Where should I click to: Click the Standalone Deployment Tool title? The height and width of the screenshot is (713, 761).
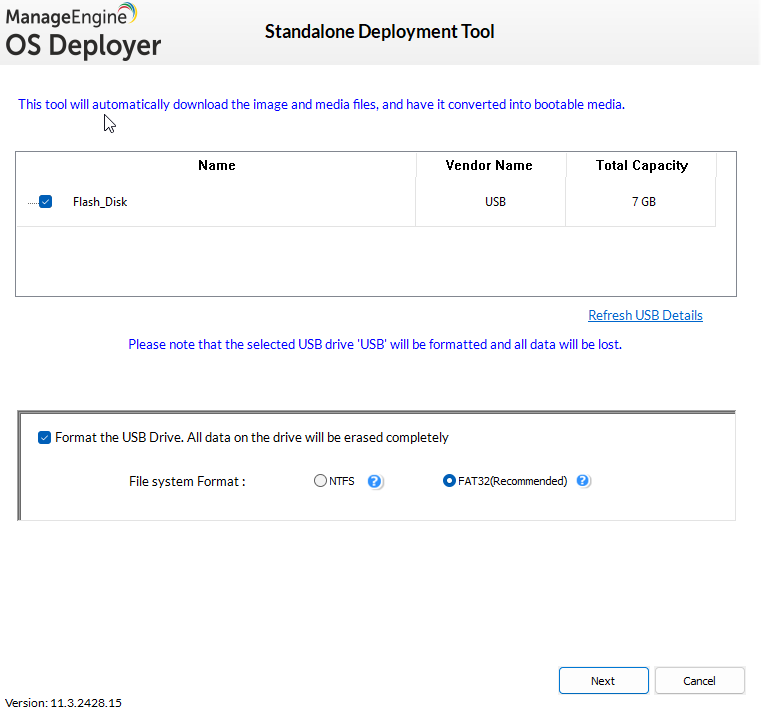[379, 32]
